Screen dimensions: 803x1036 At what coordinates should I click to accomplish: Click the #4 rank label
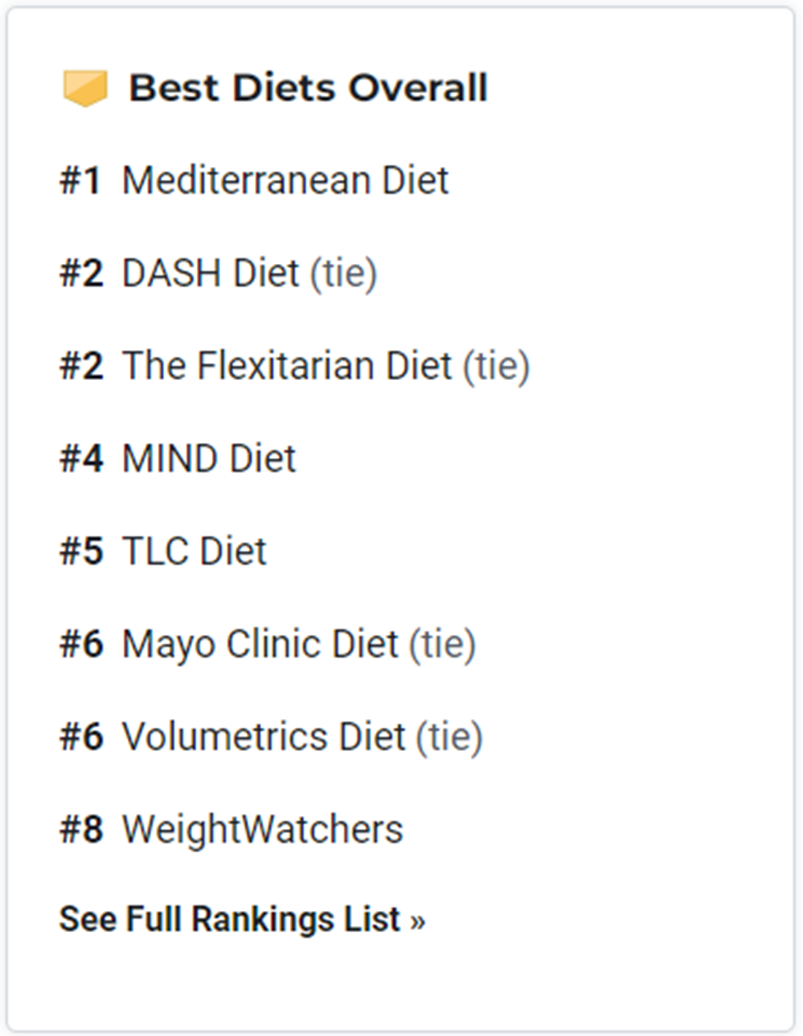pos(81,459)
